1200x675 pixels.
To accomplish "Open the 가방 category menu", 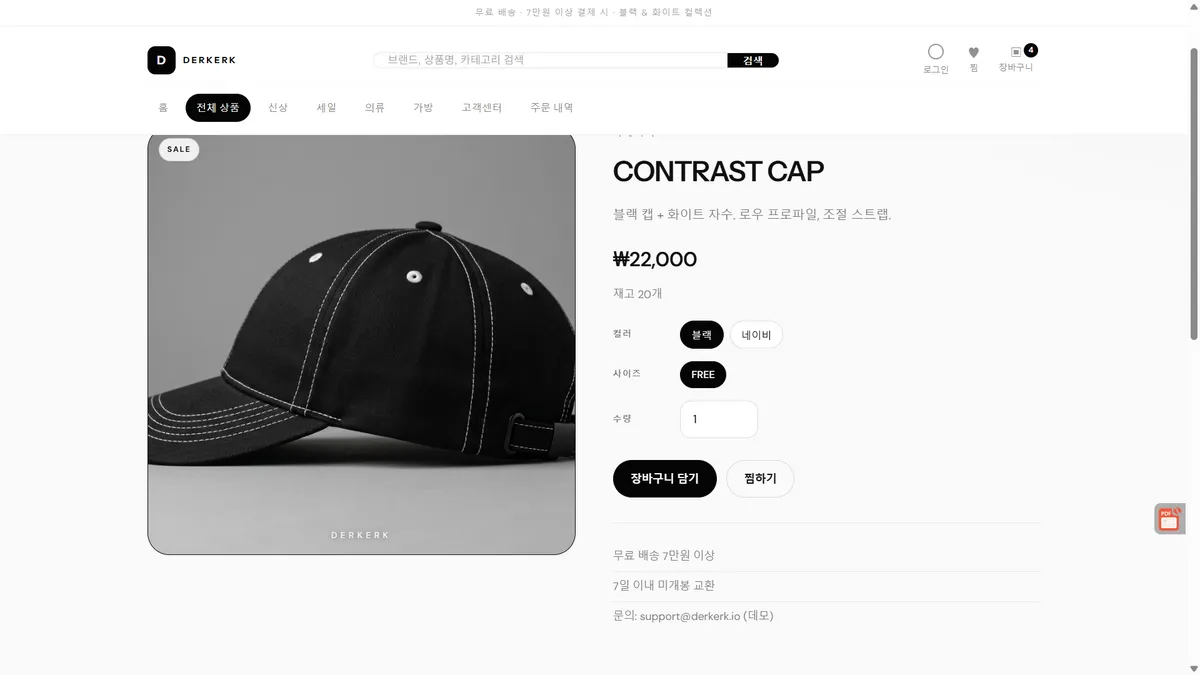I will (423, 107).
